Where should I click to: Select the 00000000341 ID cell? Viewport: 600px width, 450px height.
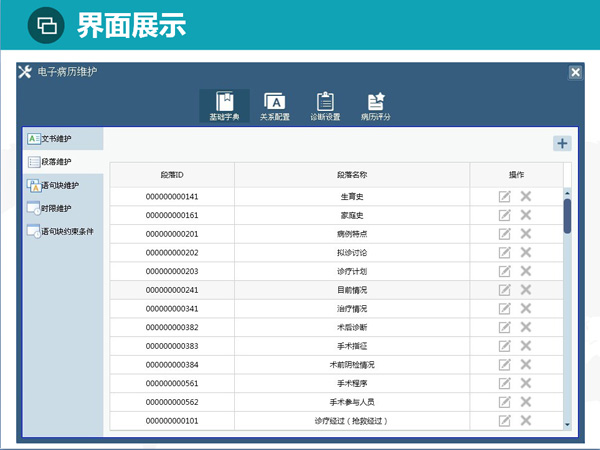coord(172,308)
